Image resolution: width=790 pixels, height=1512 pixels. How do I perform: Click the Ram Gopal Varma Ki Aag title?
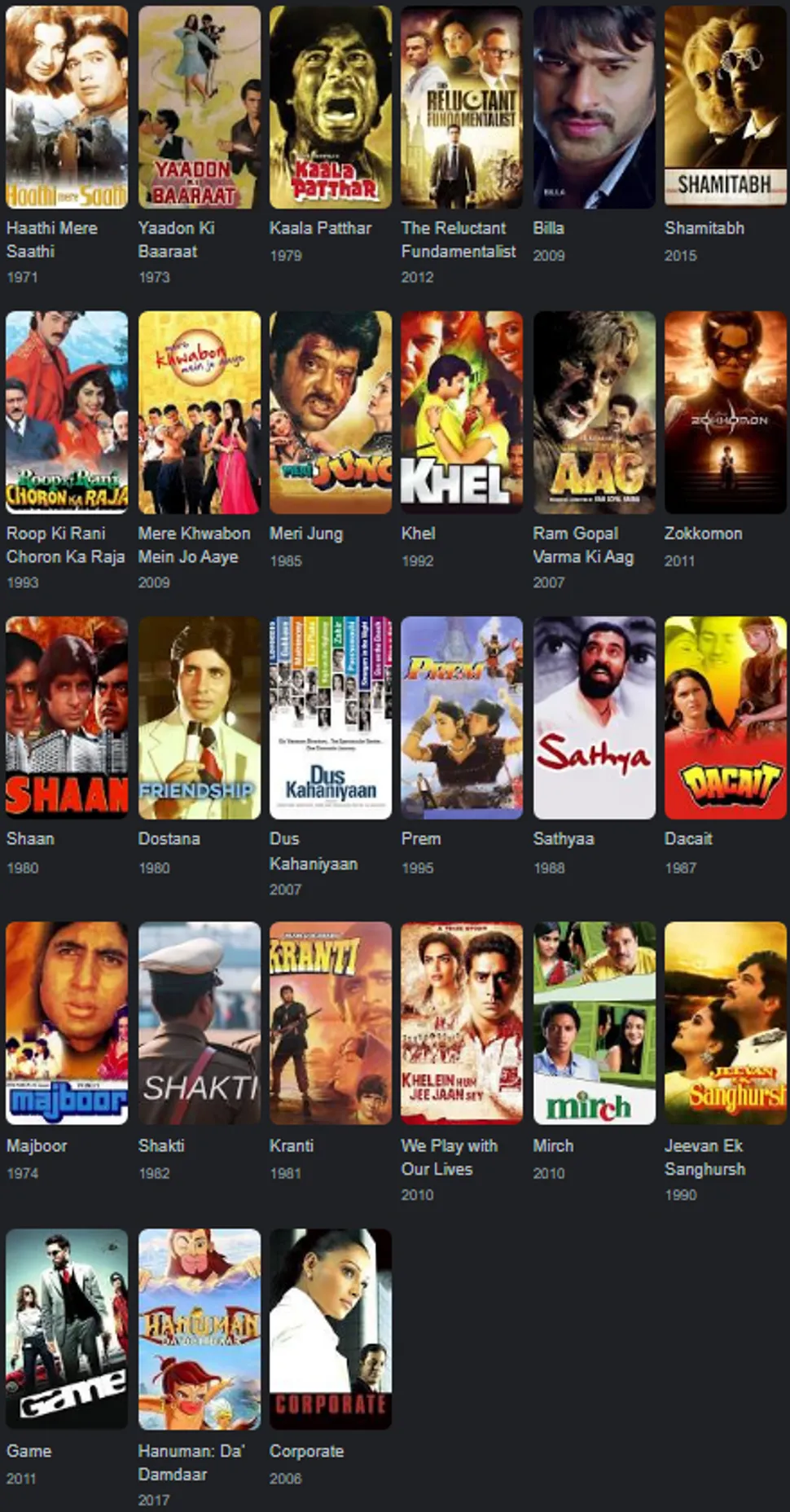pyautogui.click(x=583, y=545)
